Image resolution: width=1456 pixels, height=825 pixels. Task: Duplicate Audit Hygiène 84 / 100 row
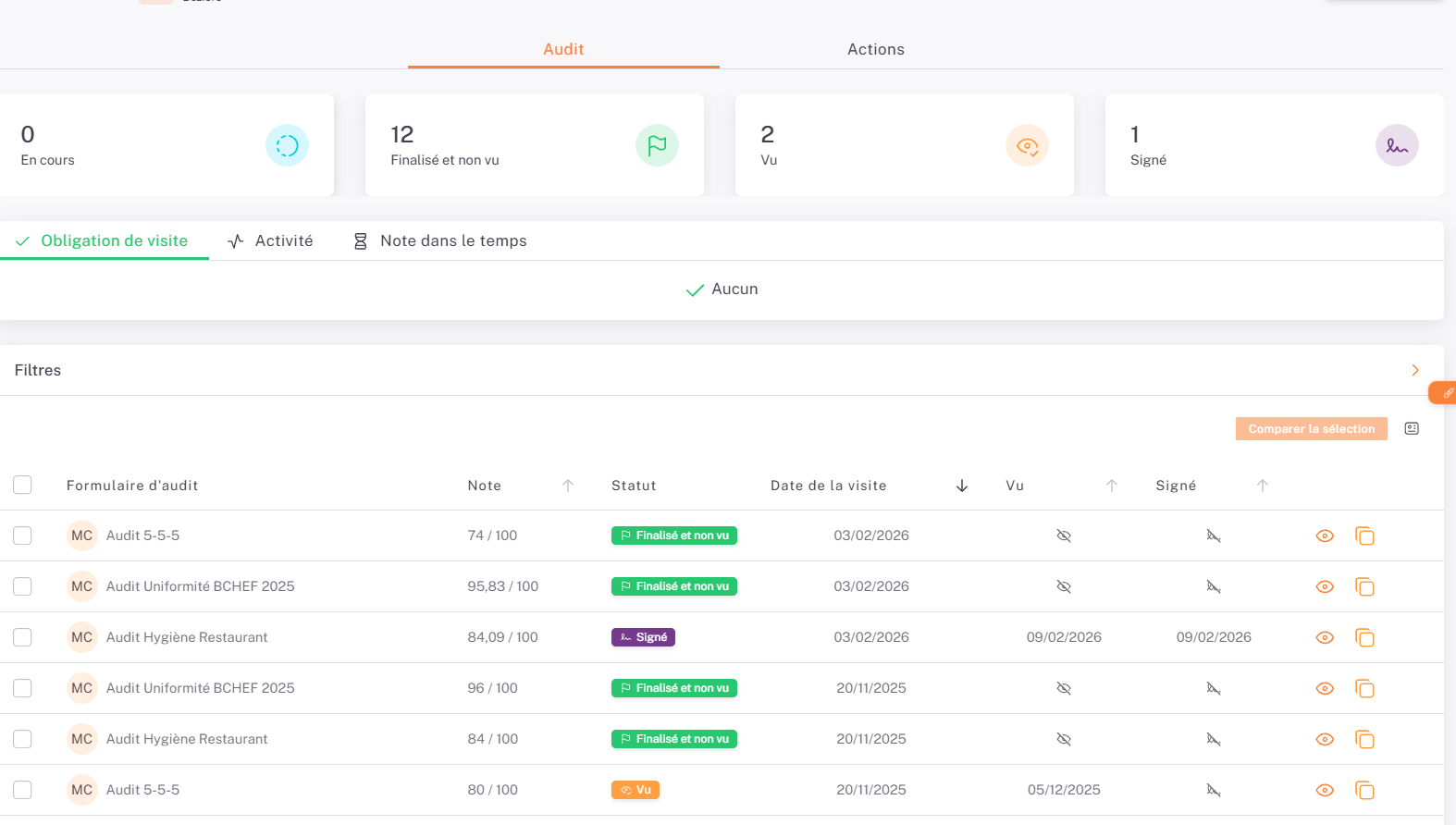[x=1364, y=740]
